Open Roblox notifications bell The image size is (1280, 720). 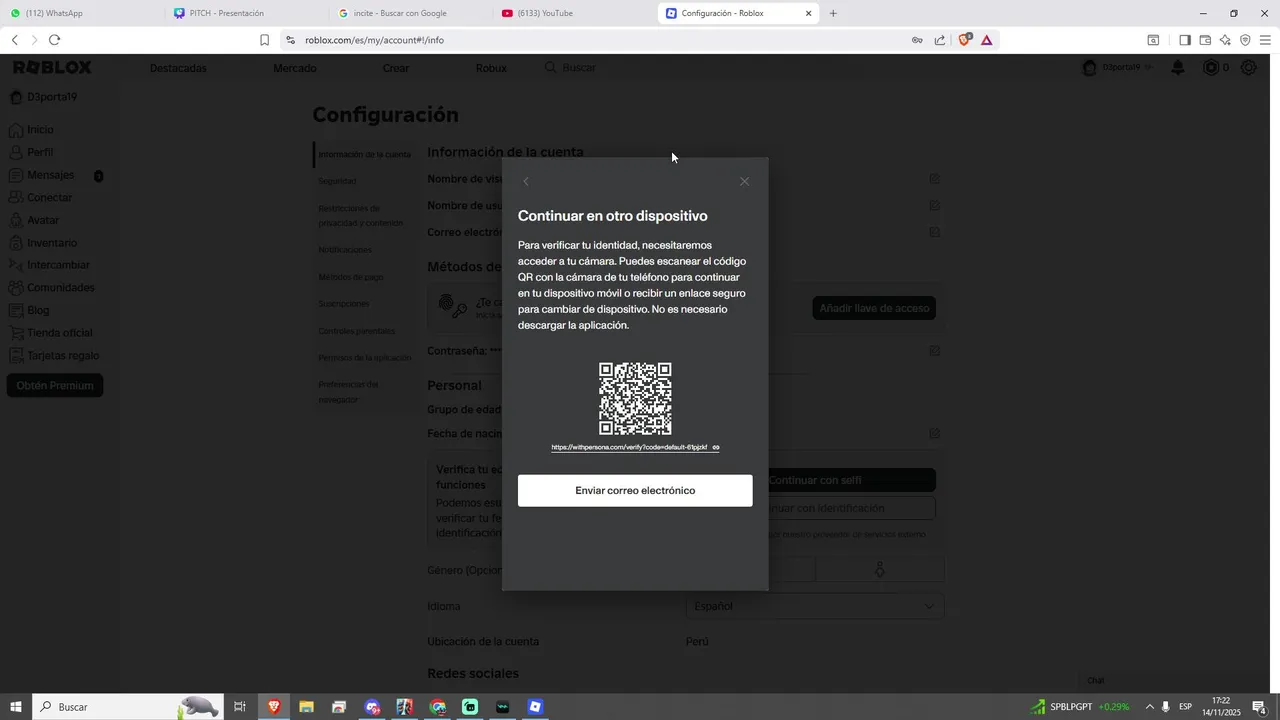tap(1178, 68)
